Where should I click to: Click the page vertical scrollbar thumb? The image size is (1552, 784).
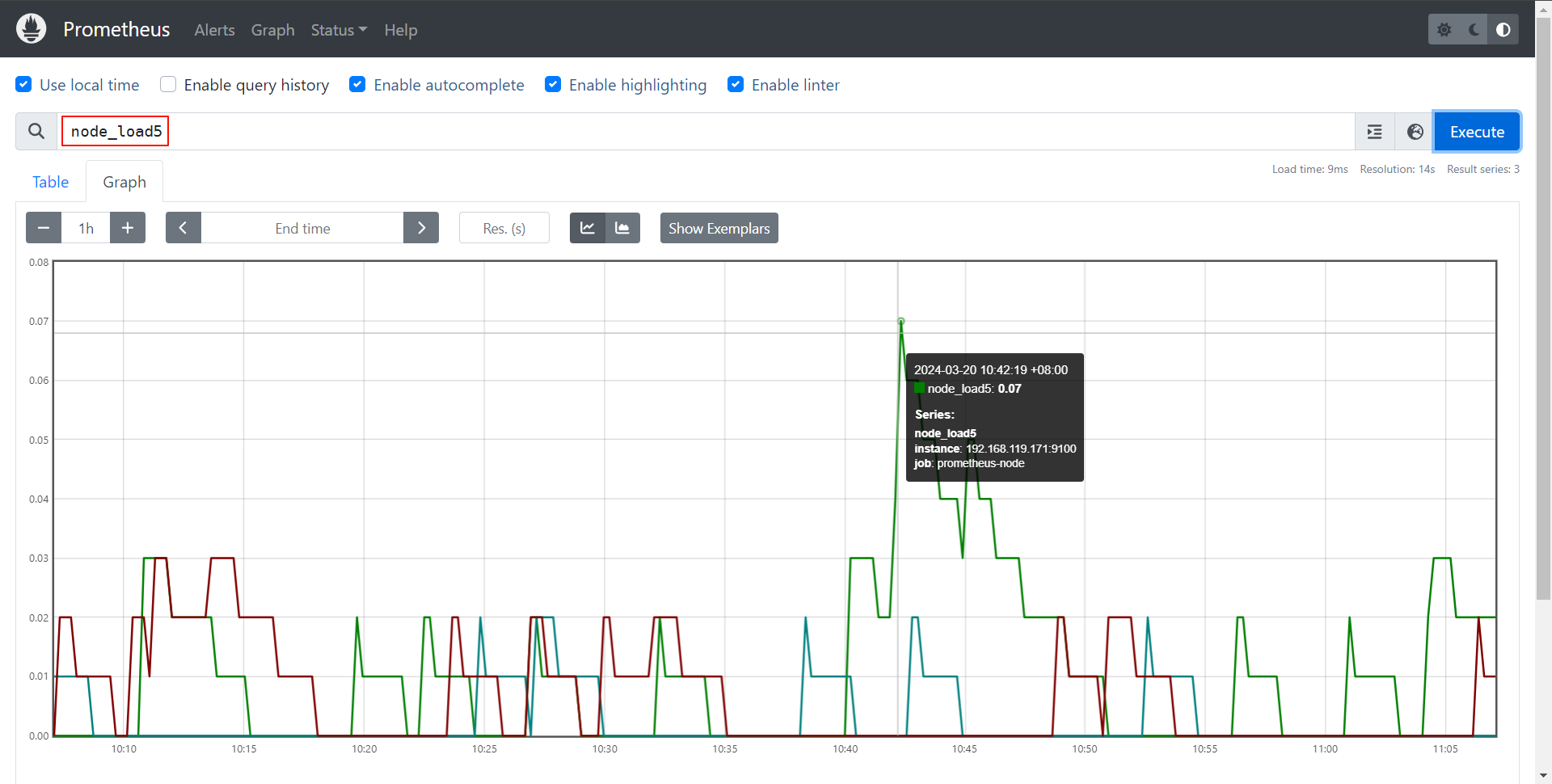1543,307
